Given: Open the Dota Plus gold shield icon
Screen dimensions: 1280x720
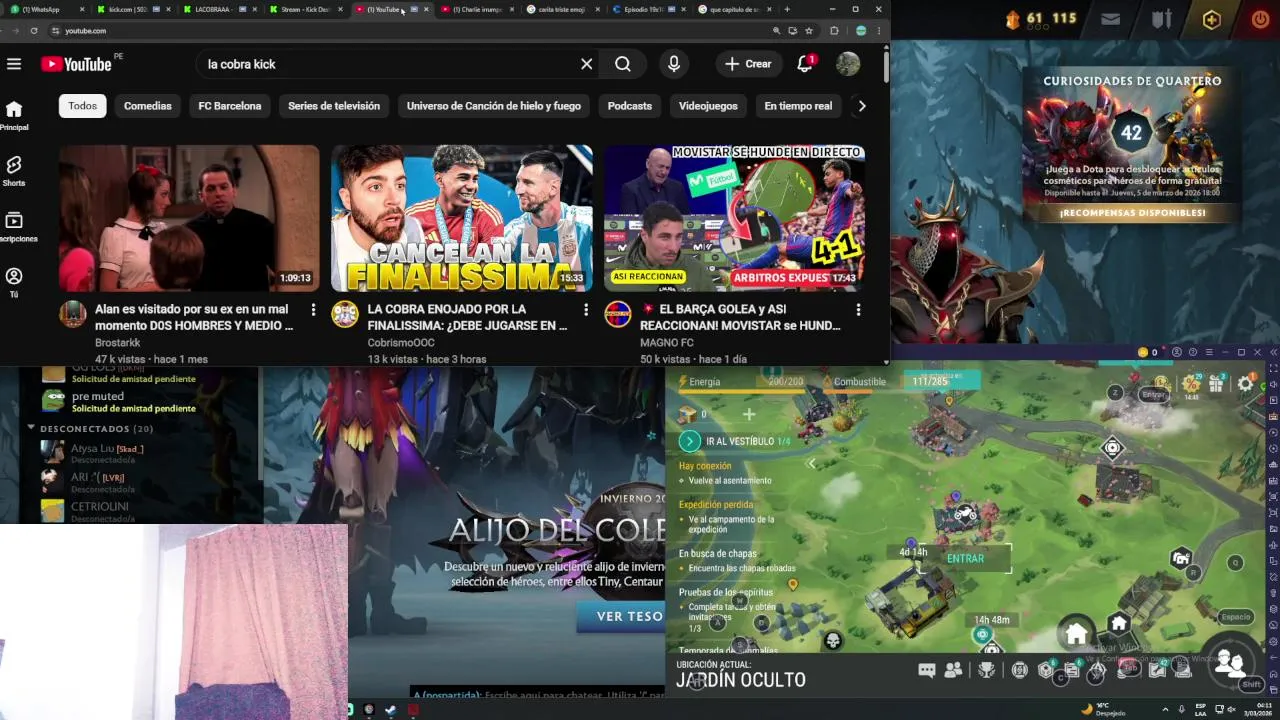Looking at the screenshot, I should coord(1211,19).
